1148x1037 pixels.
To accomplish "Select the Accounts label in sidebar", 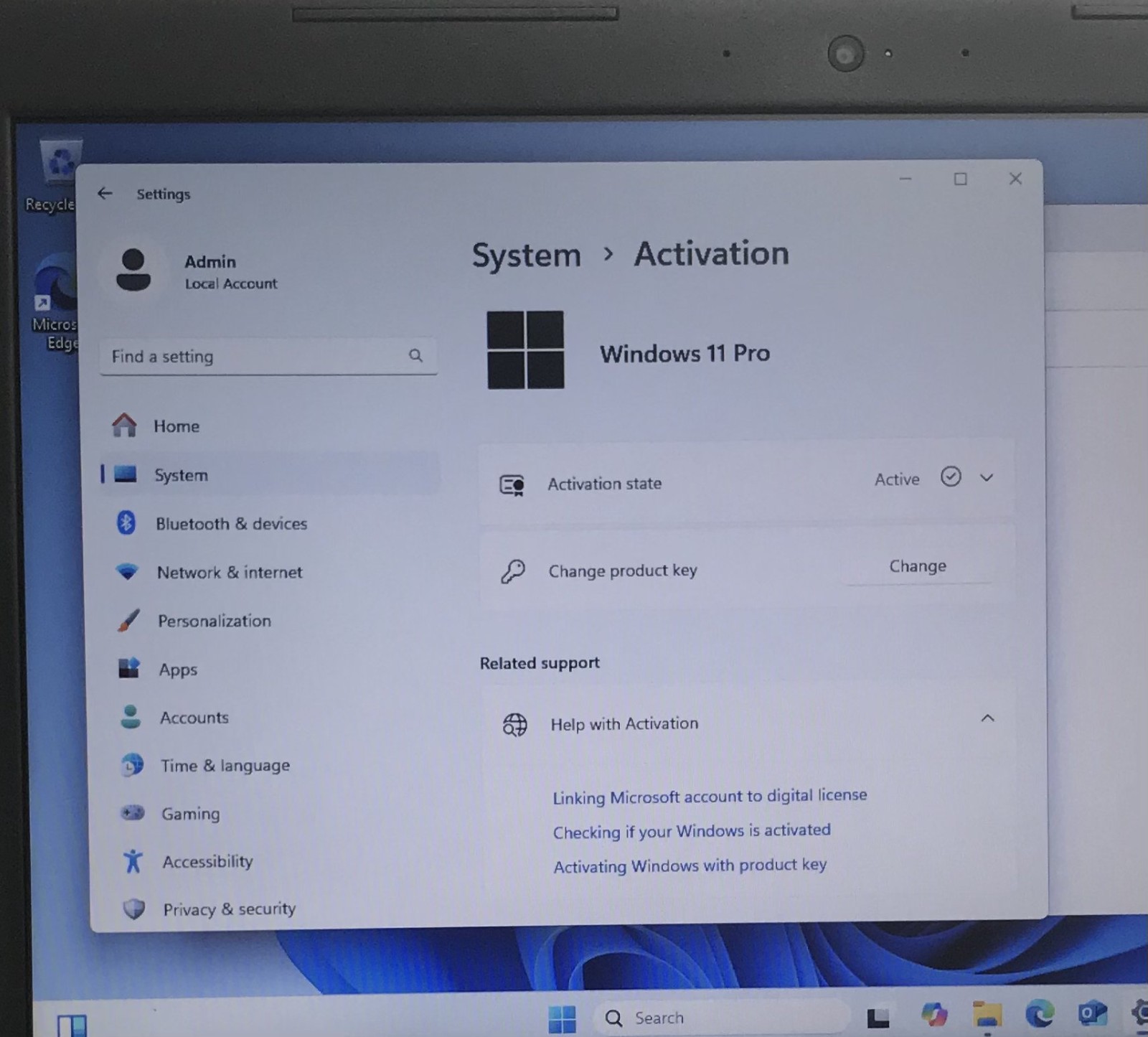I will (x=194, y=718).
